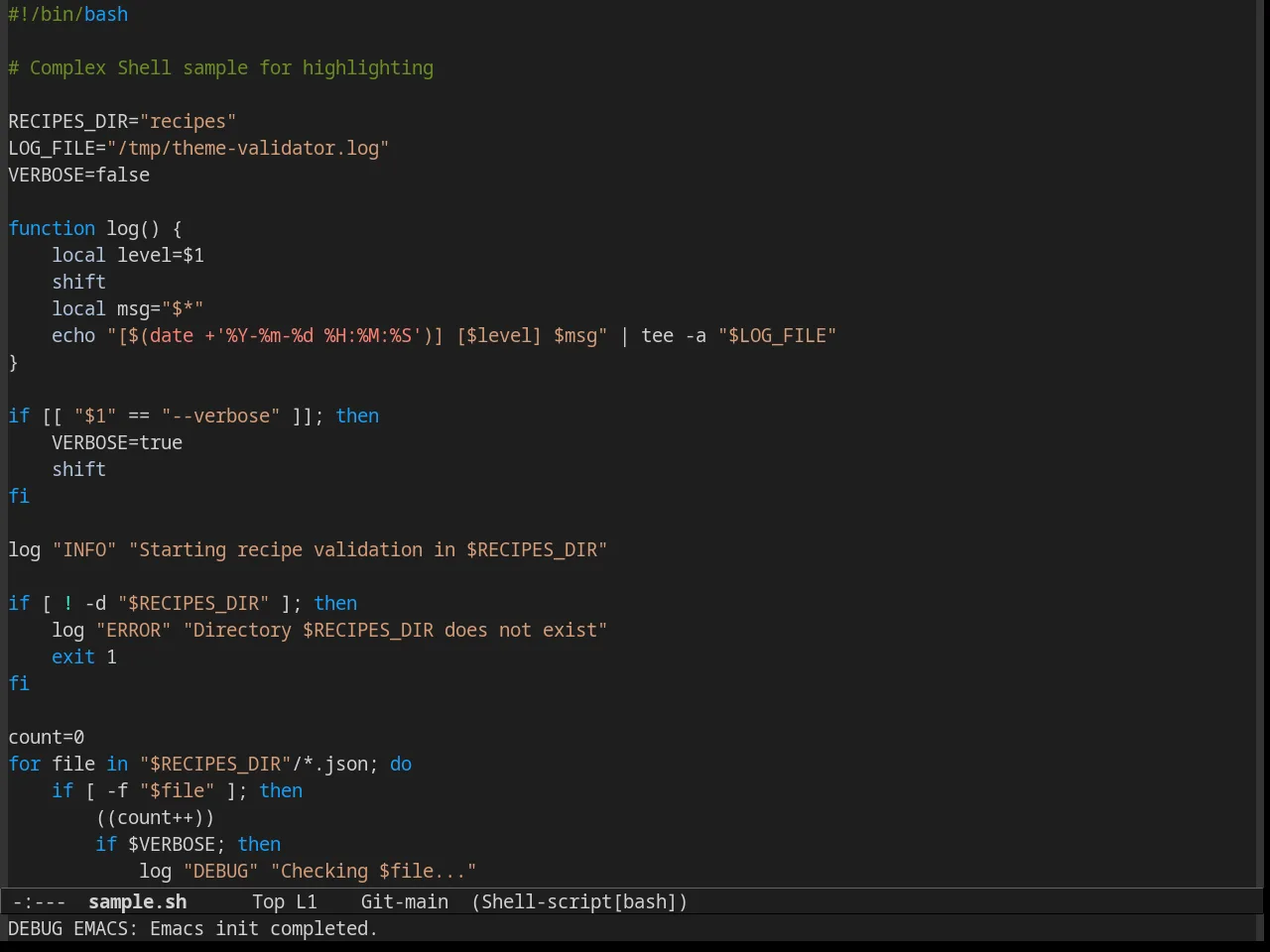Click the 'then' keyword after -d "$RECIPES_DIR" test
This screenshot has height=952, width=1270.
335,603
